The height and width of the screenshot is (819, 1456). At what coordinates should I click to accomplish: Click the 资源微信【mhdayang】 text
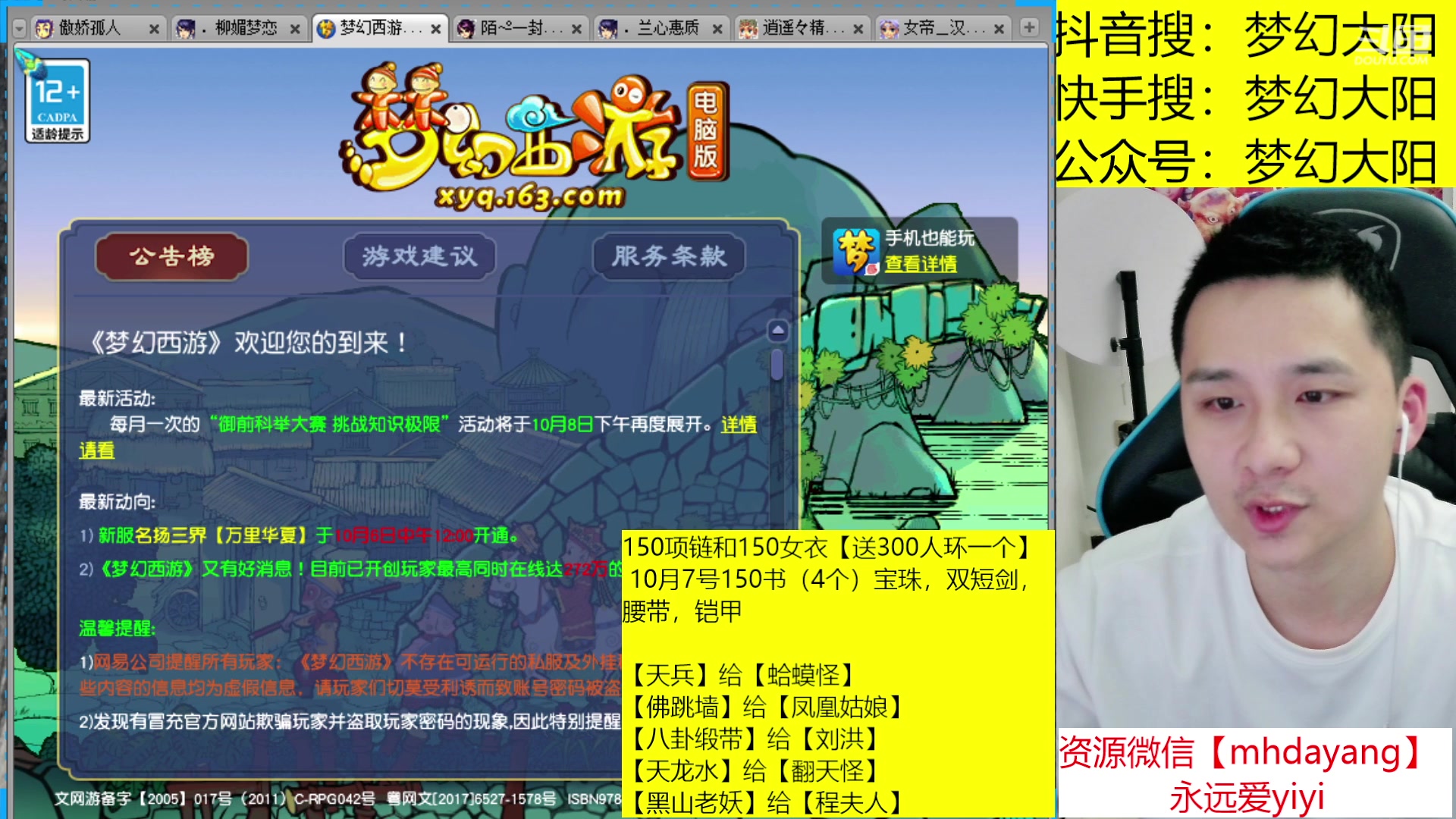click(1244, 752)
